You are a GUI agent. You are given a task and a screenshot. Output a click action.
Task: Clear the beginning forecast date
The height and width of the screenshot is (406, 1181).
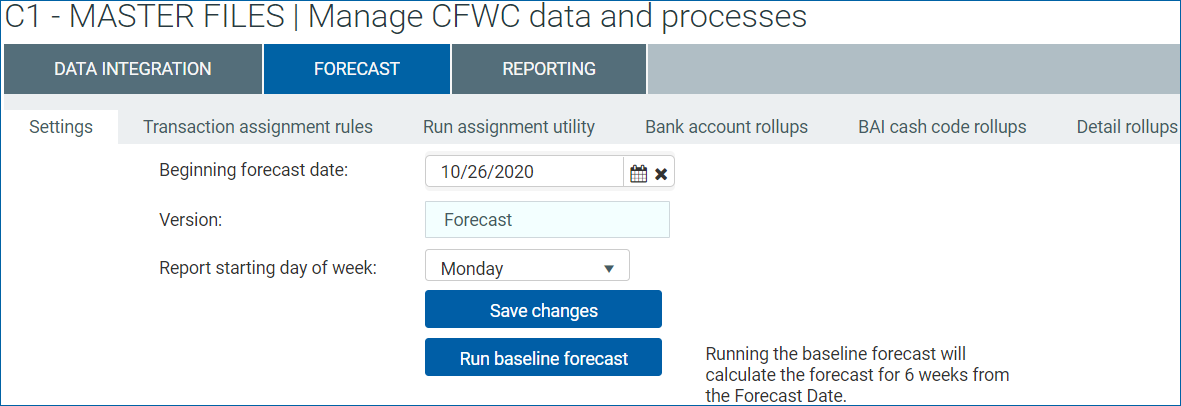pyautogui.click(x=661, y=174)
